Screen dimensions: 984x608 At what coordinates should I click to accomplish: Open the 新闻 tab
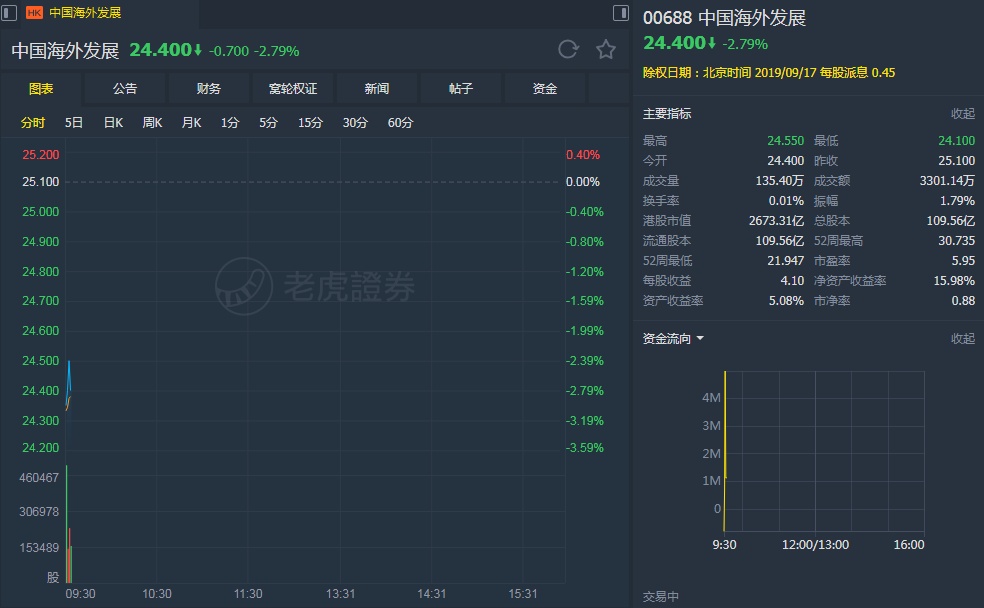[x=377, y=88]
